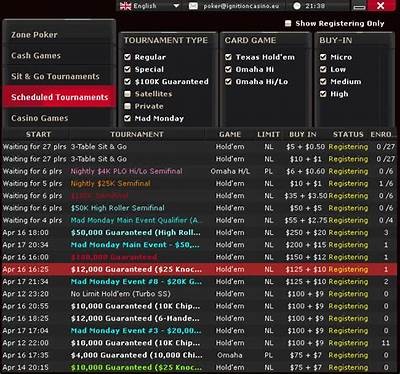Select $50,000 Guaranteed High Roller tournament

point(199,233)
